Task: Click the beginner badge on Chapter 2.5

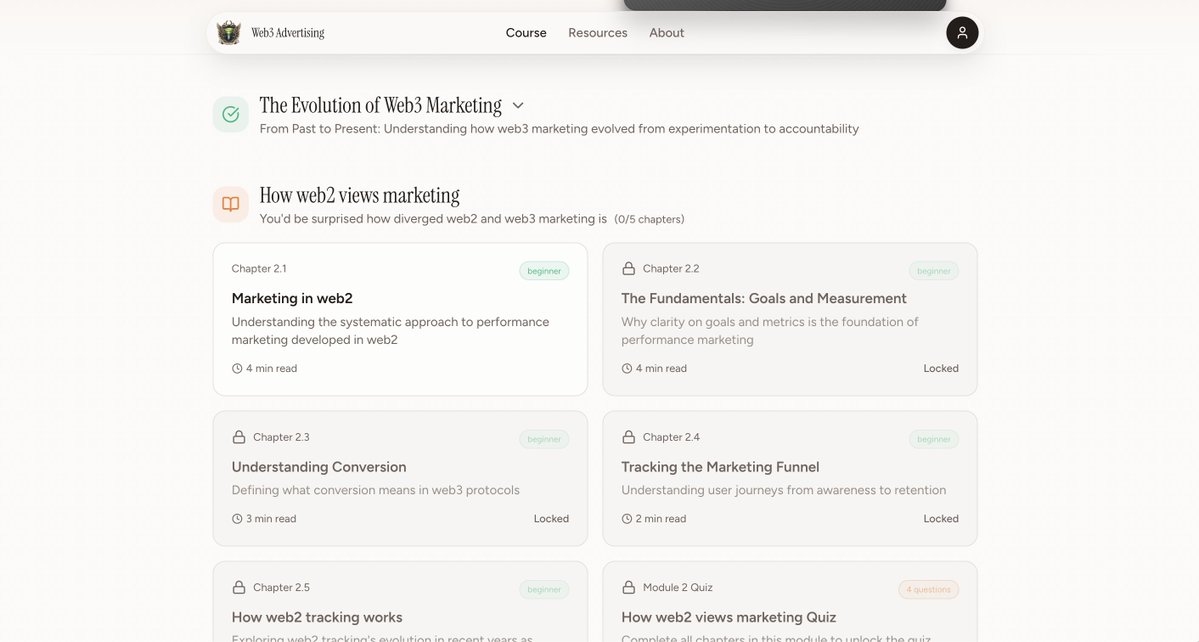Action: (544, 589)
